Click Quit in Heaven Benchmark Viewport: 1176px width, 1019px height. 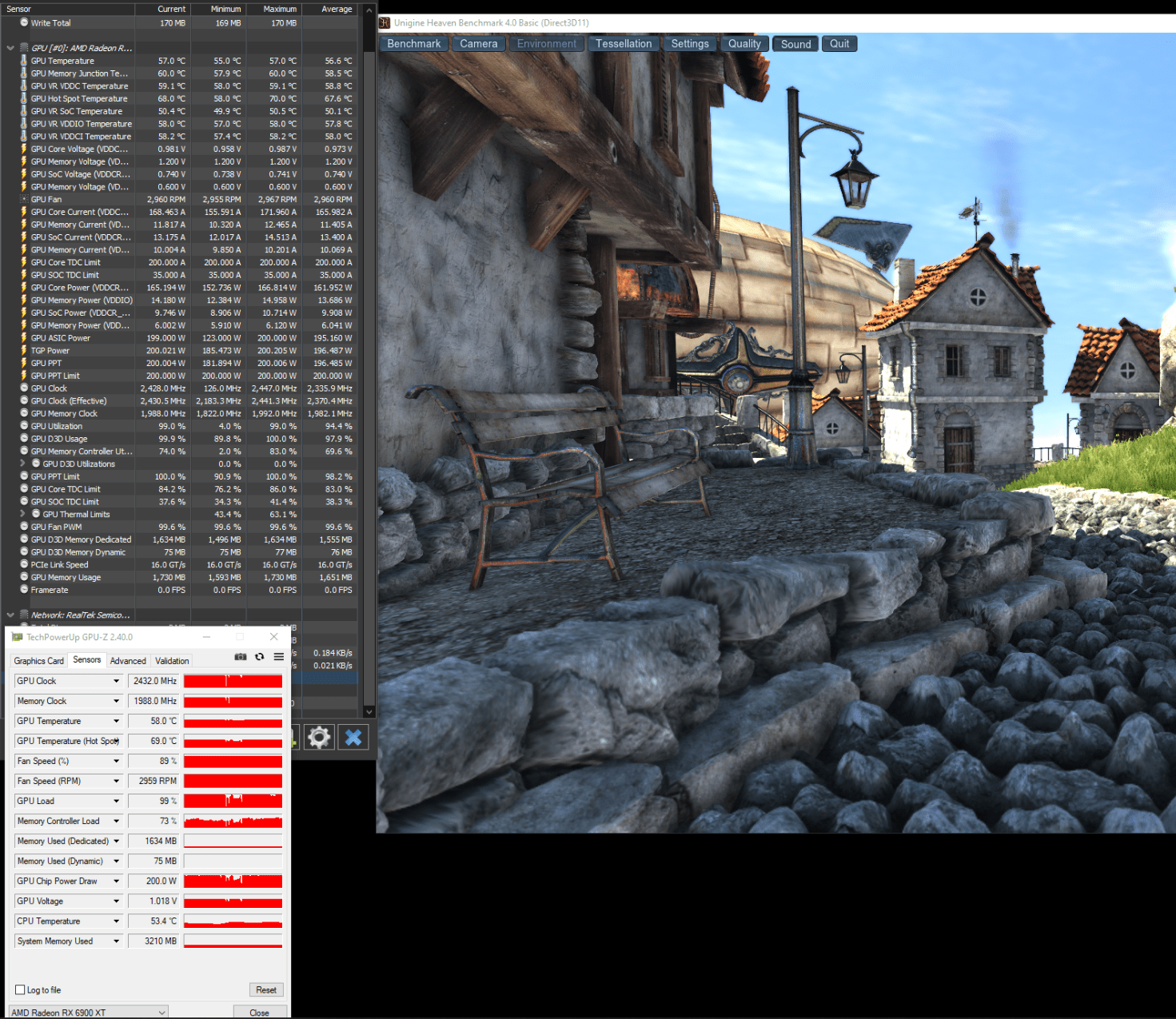(x=839, y=44)
